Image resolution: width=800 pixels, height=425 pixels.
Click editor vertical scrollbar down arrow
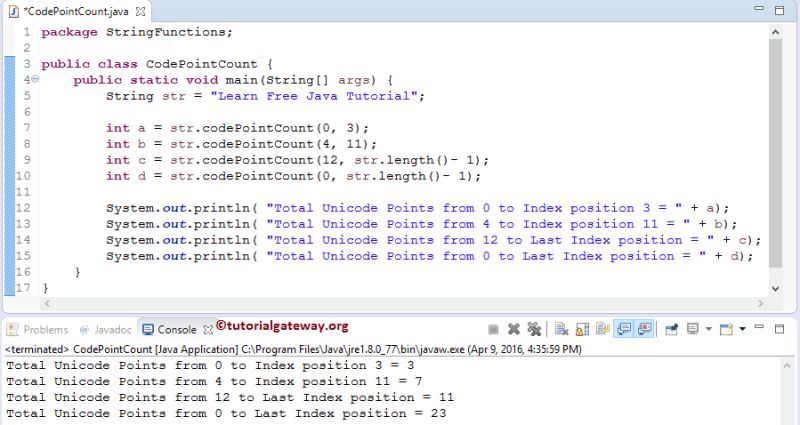pyautogui.click(x=776, y=289)
